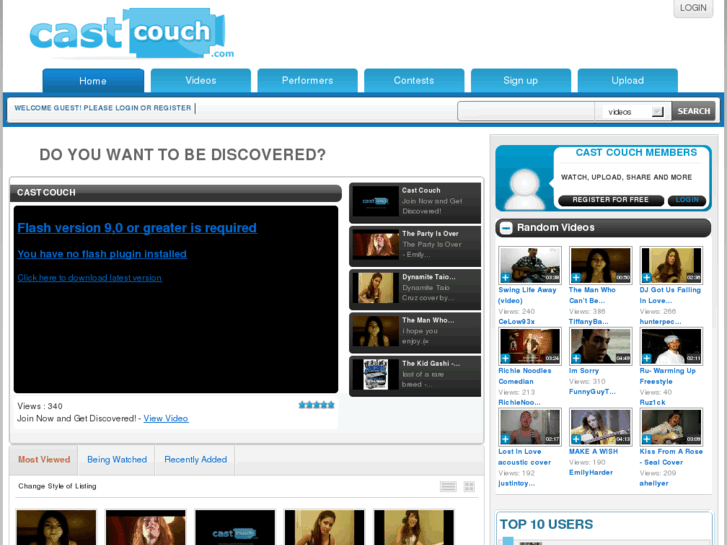The width and height of the screenshot is (727, 545).
Task: Click the member avatar silhouette icon
Action: pyautogui.click(x=525, y=189)
